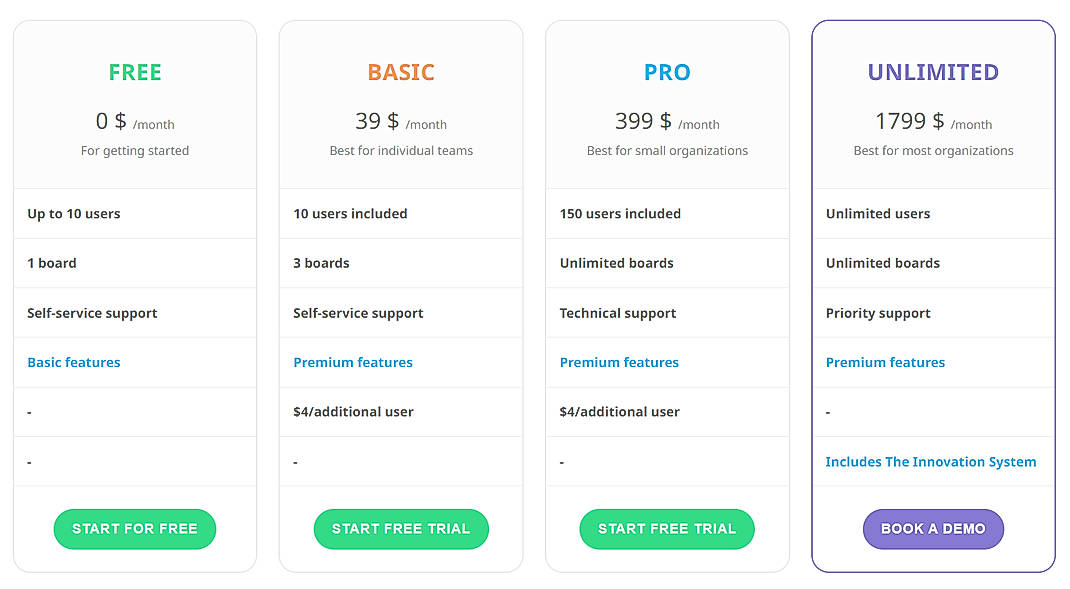Image resolution: width=1070 pixels, height=589 pixels.
Task: Open the Premium features link in Basic plan
Action: click(x=352, y=362)
